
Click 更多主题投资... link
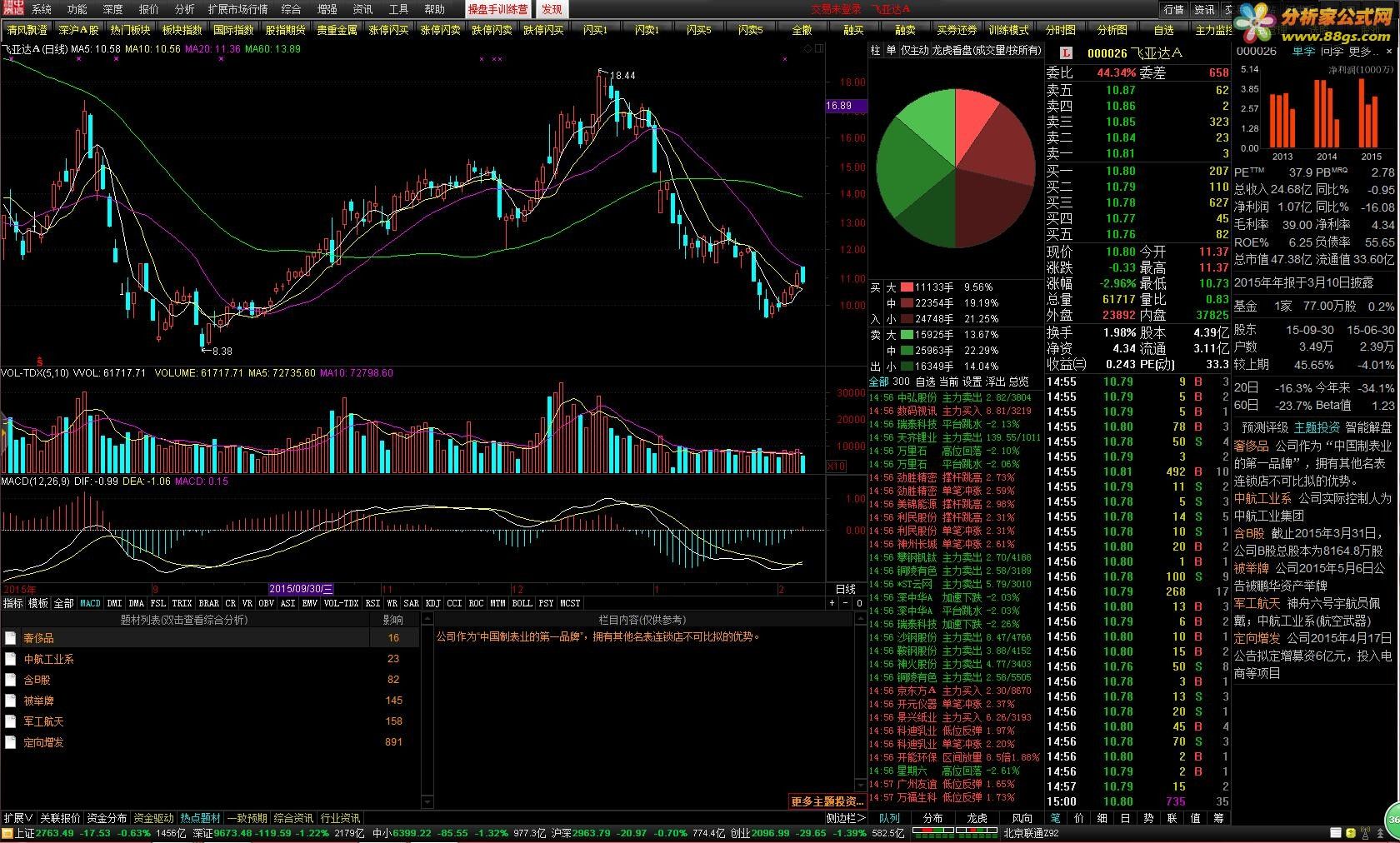(x=827, y=801)
